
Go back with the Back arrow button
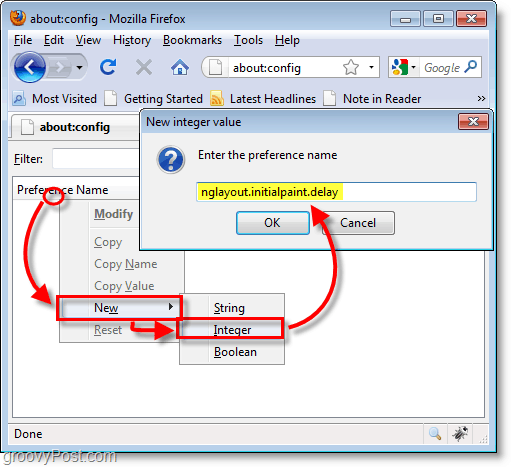point(30,67)
